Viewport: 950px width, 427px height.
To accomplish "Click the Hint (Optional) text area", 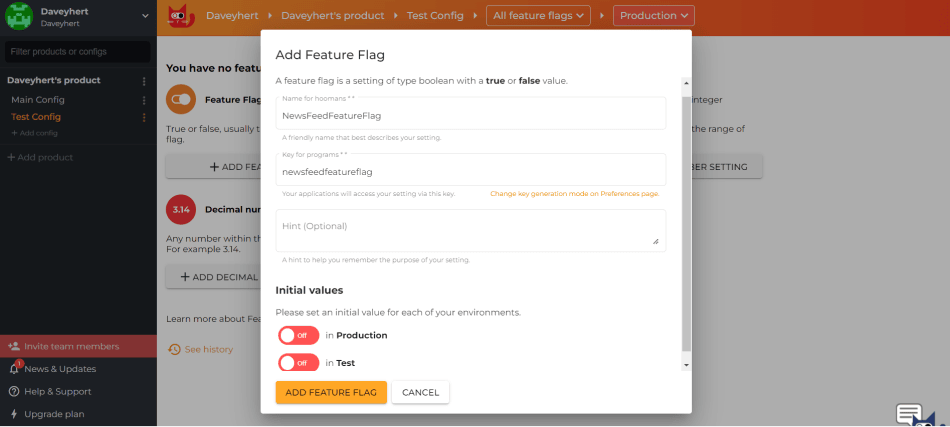I will click(x=471, y=230).
